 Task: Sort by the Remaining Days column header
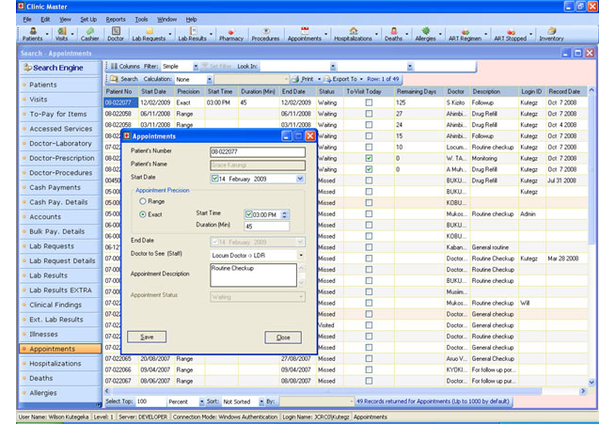coord(416,91)
